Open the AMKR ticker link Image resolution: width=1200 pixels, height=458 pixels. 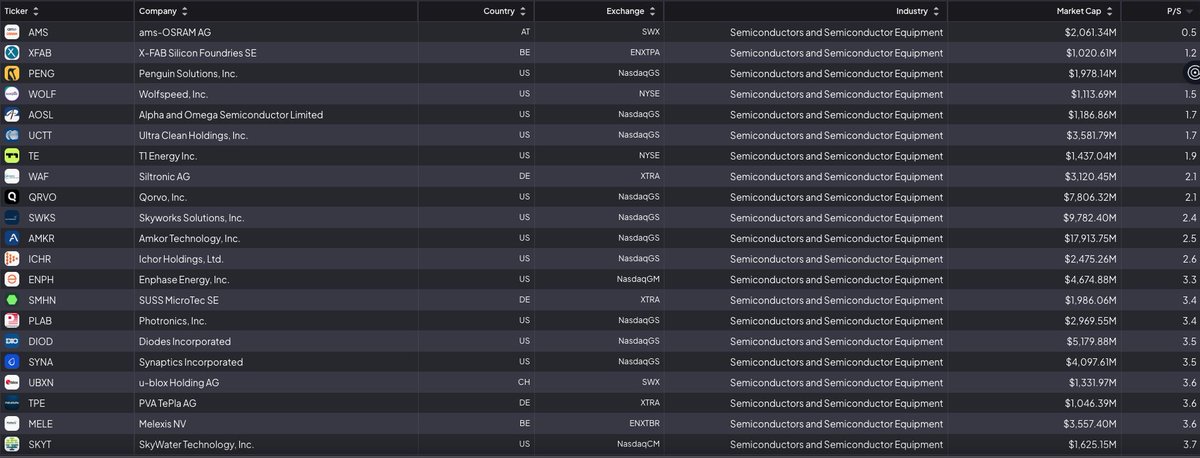(x=42, y=238)
